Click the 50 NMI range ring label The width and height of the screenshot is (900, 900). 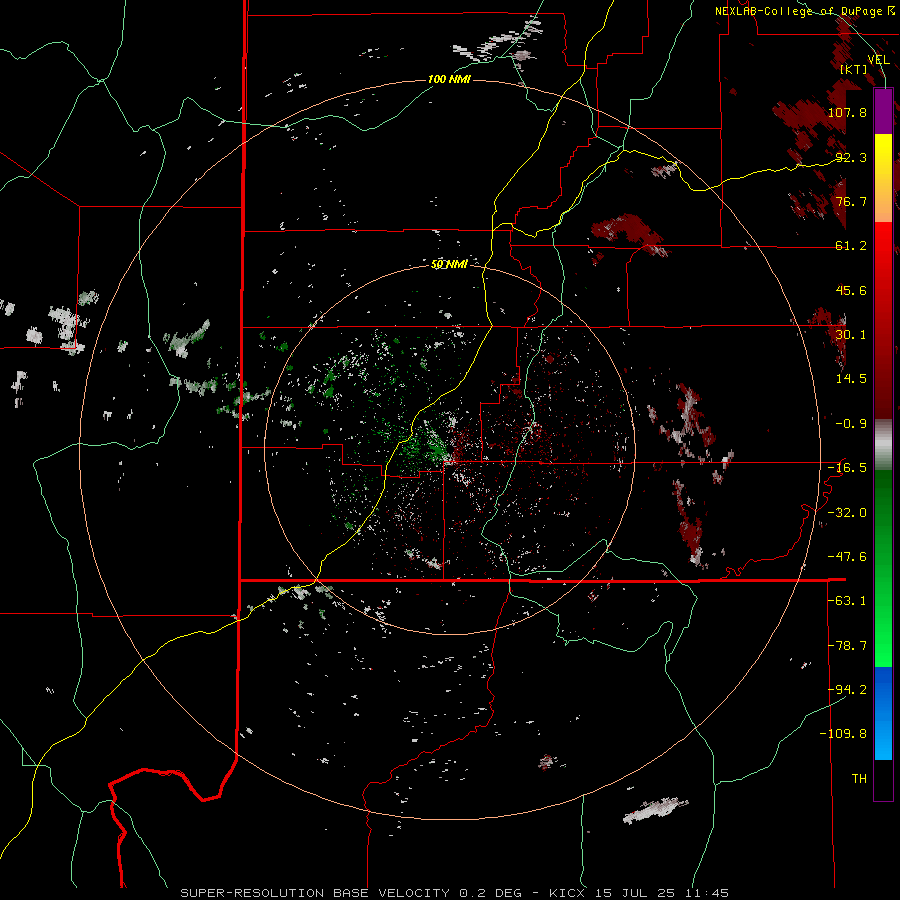tap(449, 264)
